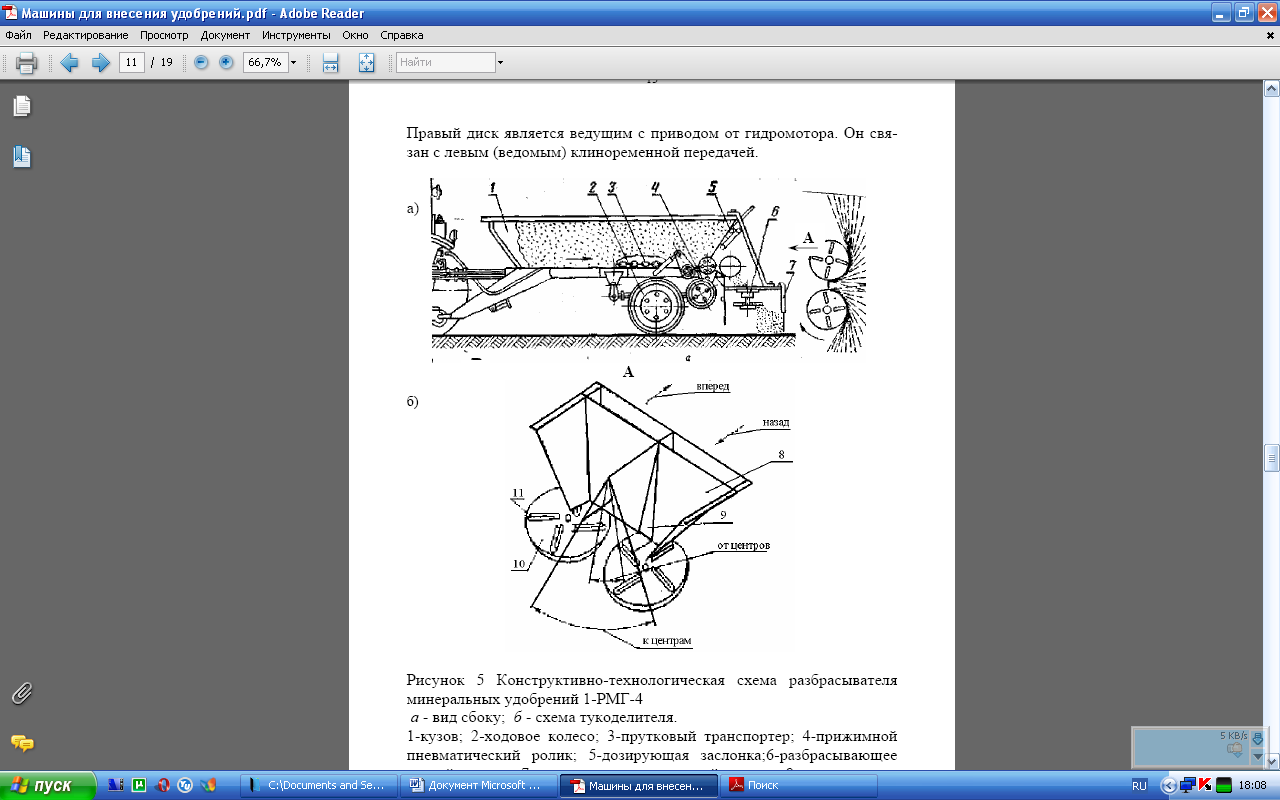1280x800 pixels.
Task: Go to next page arrow
Action: (100, 63)
